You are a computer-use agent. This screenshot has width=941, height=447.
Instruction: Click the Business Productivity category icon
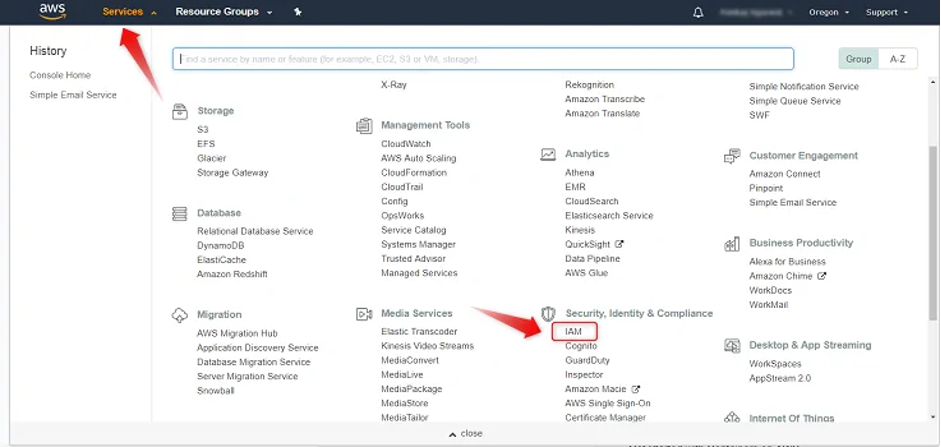click(732, 244)
